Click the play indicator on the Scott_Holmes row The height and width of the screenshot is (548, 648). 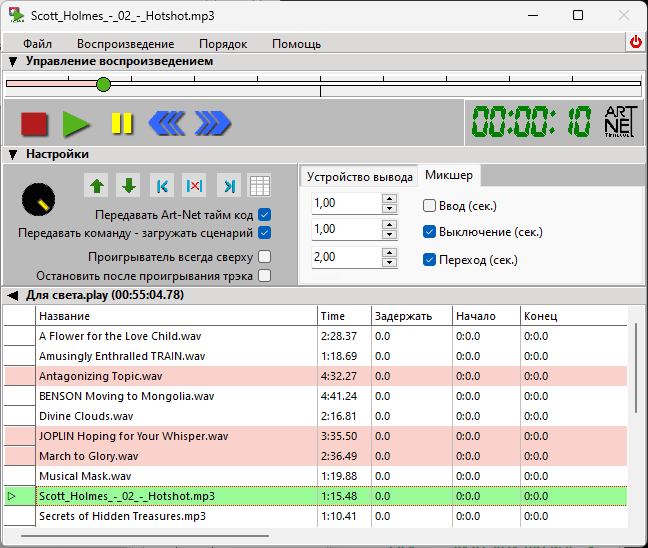[x=12, y=496]
